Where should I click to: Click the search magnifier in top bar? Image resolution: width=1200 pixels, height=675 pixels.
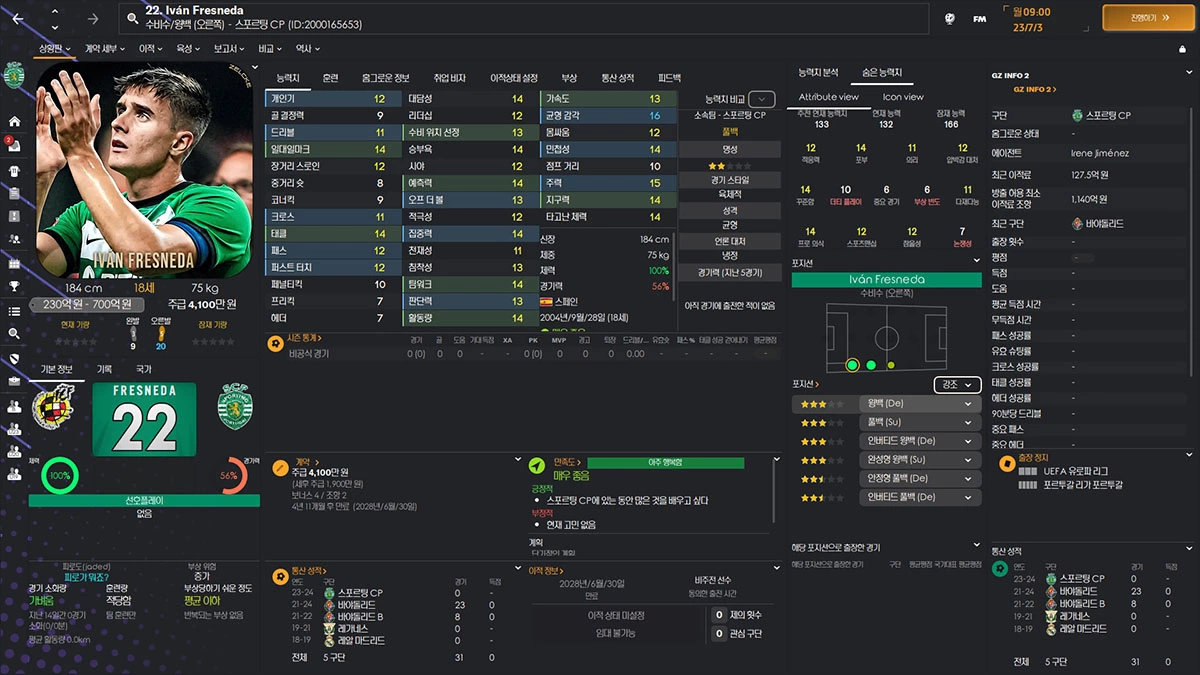tap(133, 18)
